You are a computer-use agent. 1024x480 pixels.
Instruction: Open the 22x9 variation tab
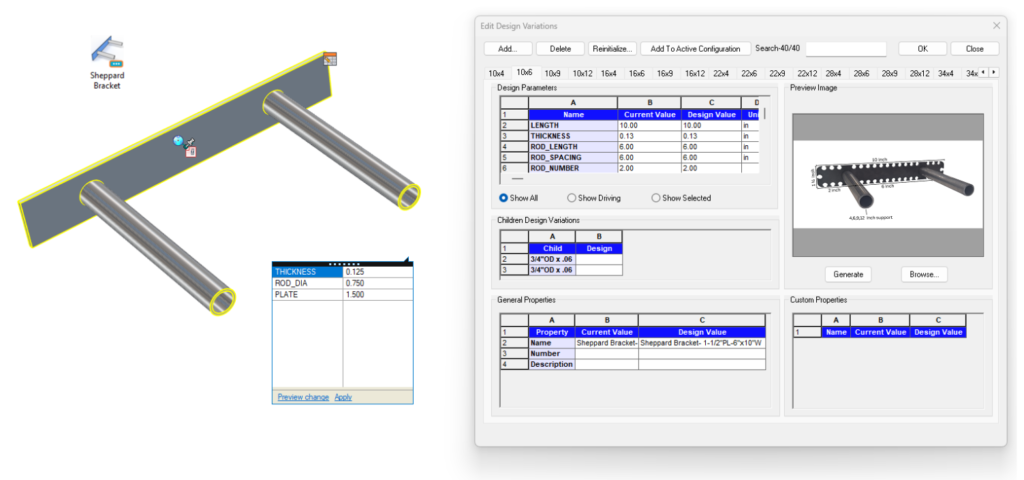(777, 74)
